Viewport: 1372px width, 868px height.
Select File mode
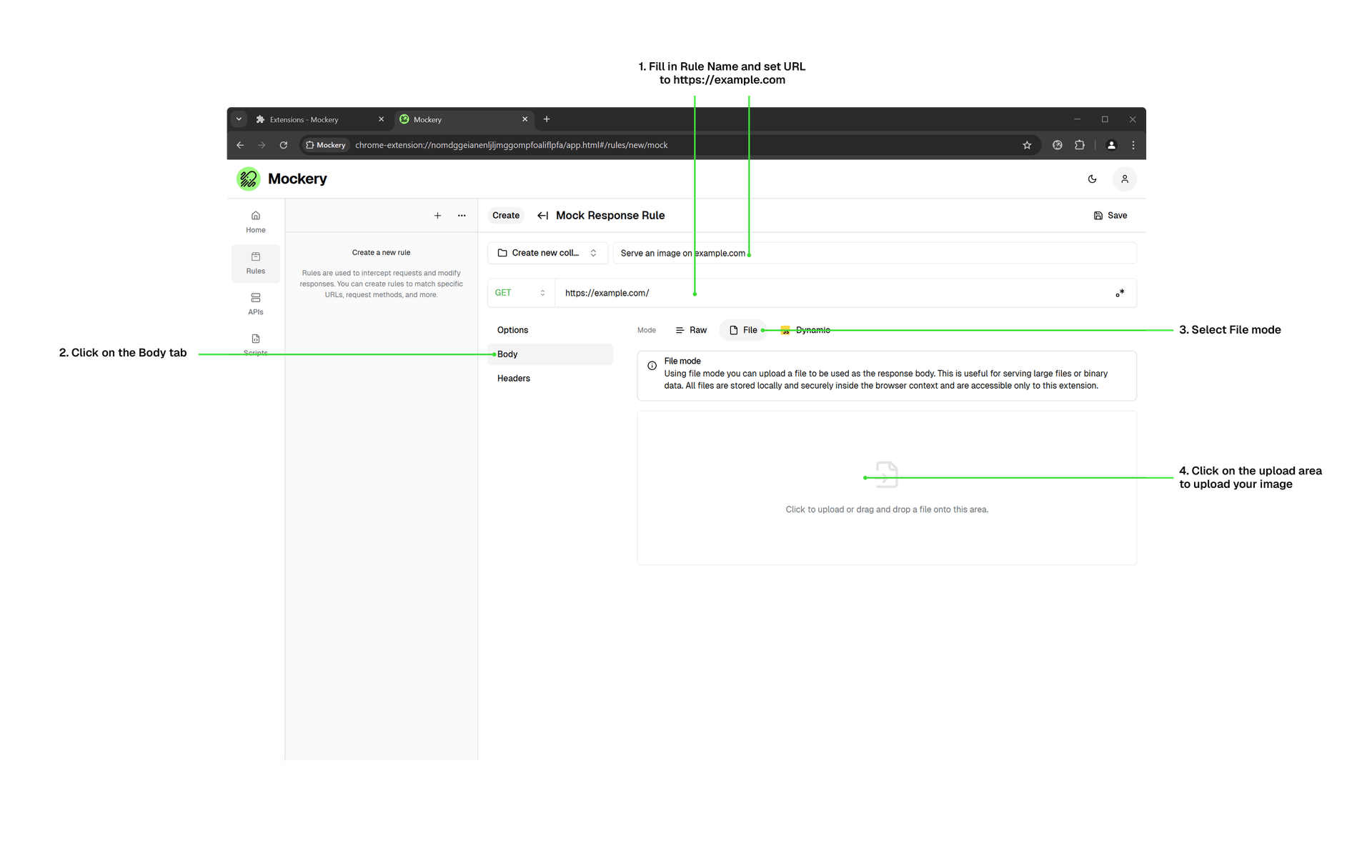pyautogui.click(x=742, y=330)
